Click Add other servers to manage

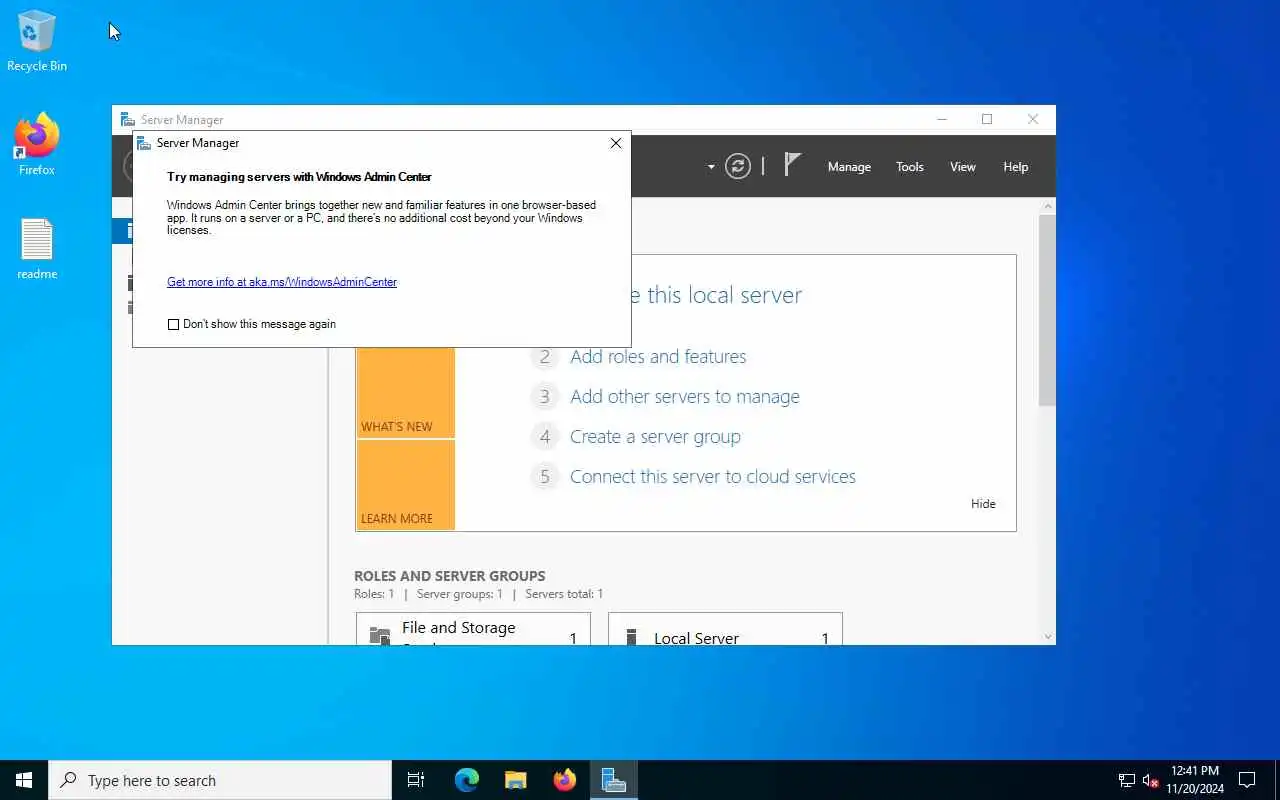tap(685, 397)
